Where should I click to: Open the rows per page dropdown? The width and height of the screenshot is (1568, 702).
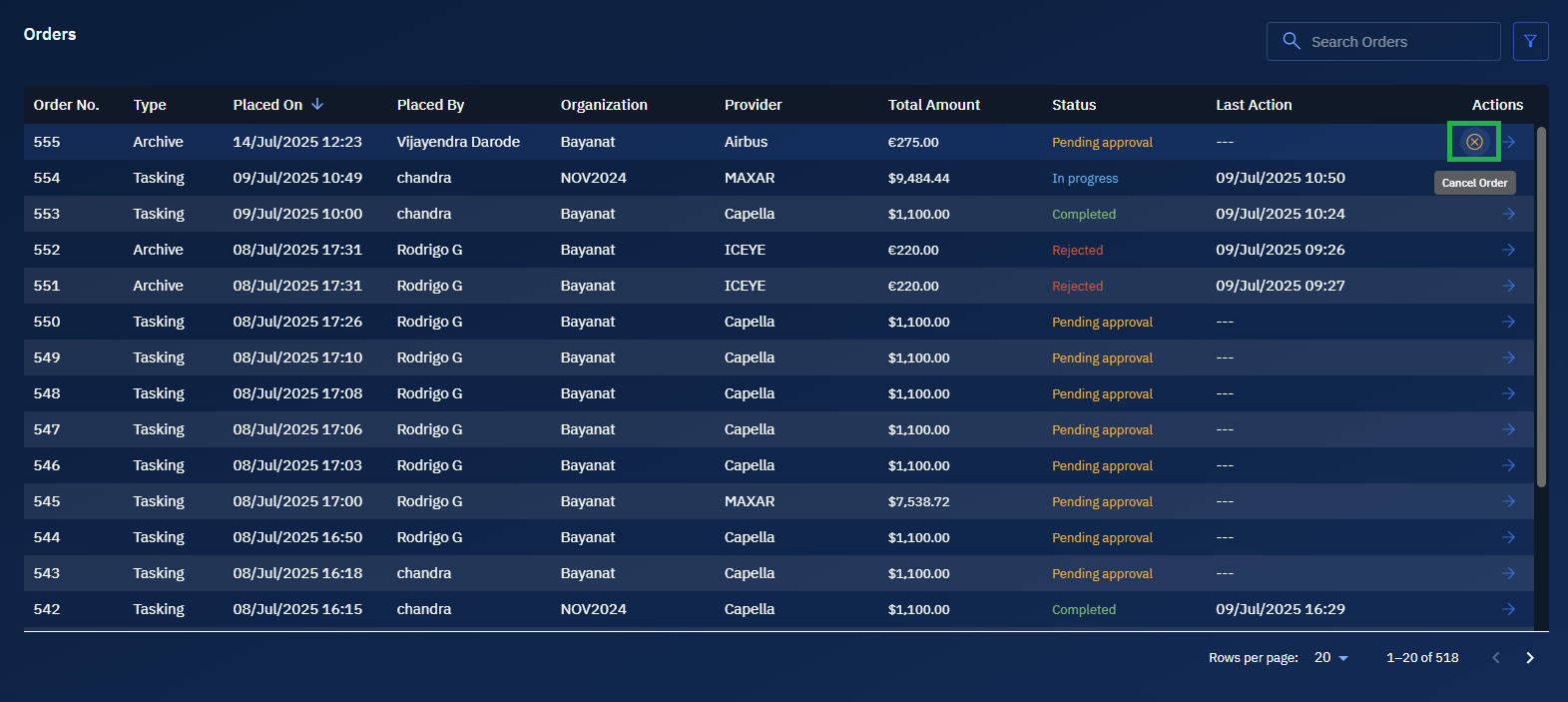coord(1331,657)
